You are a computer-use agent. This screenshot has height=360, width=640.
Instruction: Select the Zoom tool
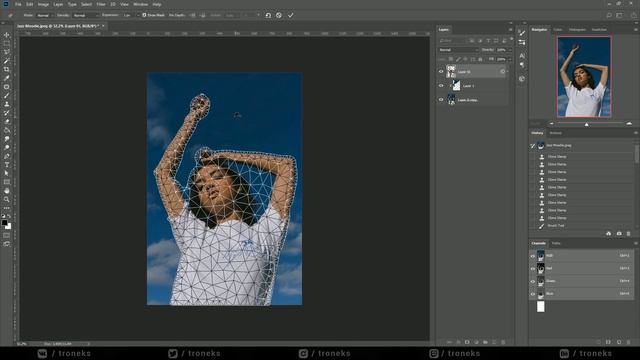click(x=7, y=199)
